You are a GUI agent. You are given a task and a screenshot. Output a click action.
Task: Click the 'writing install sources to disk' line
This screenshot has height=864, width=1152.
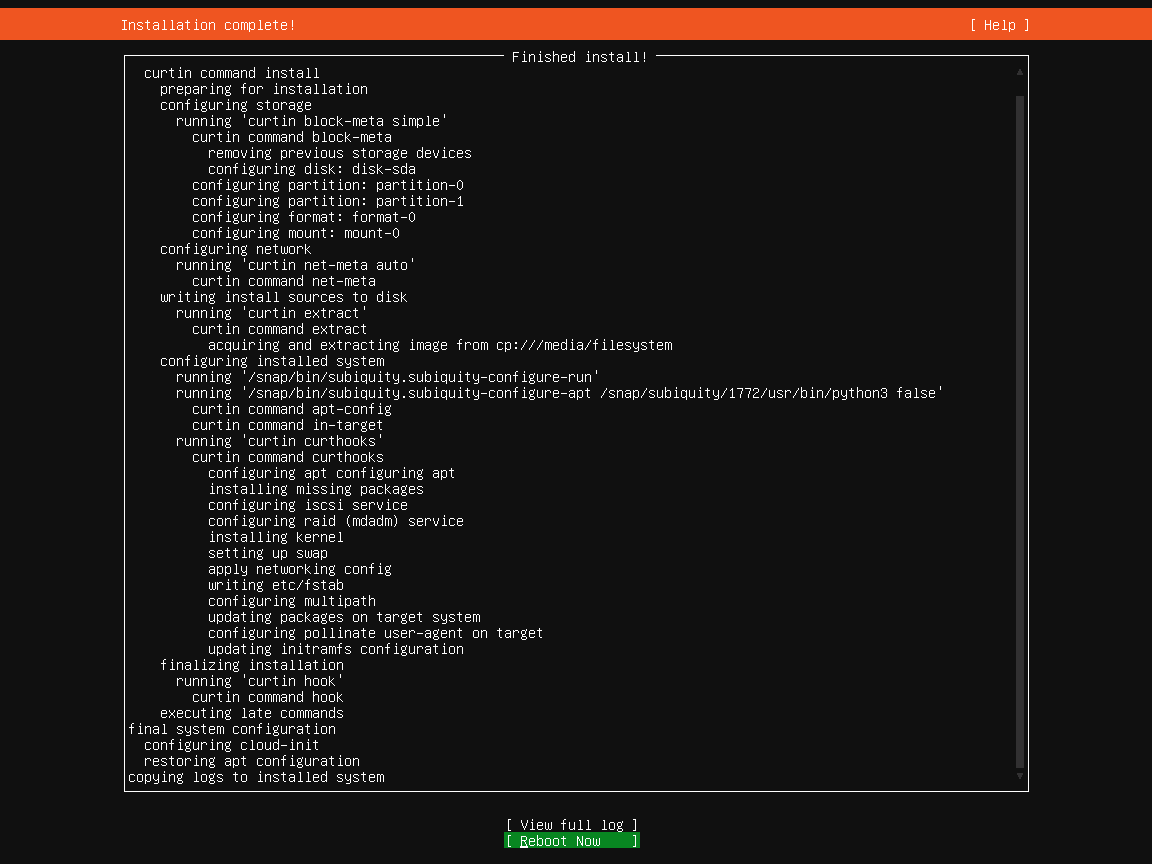(284, 297)
